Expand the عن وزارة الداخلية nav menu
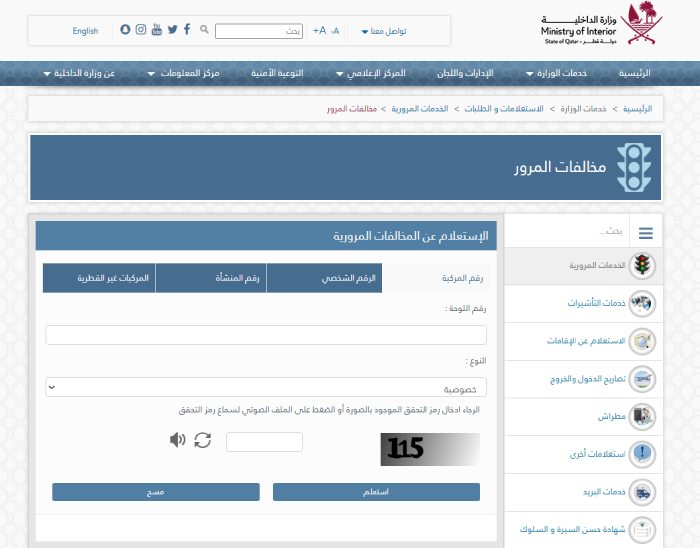The image size is (700, 548). (79, 73)
